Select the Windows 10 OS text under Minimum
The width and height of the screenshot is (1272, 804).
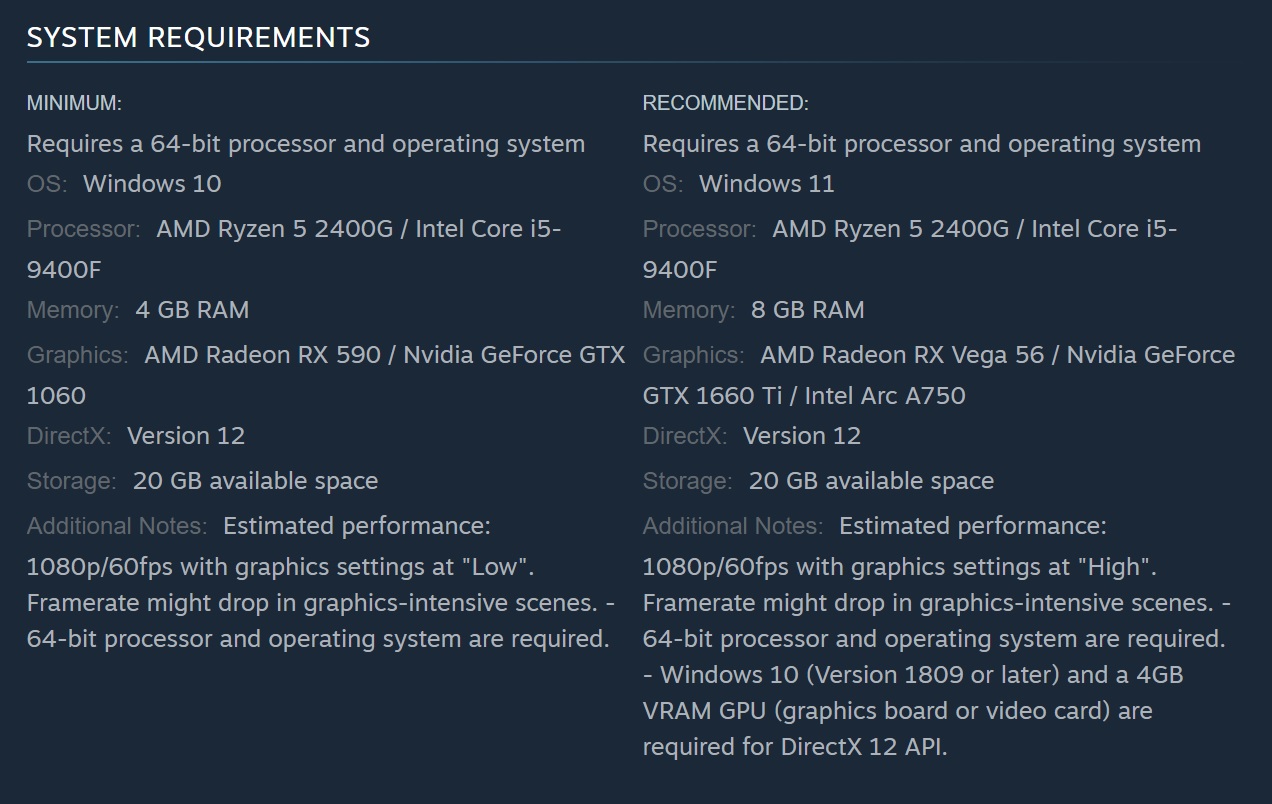[152, 184]
